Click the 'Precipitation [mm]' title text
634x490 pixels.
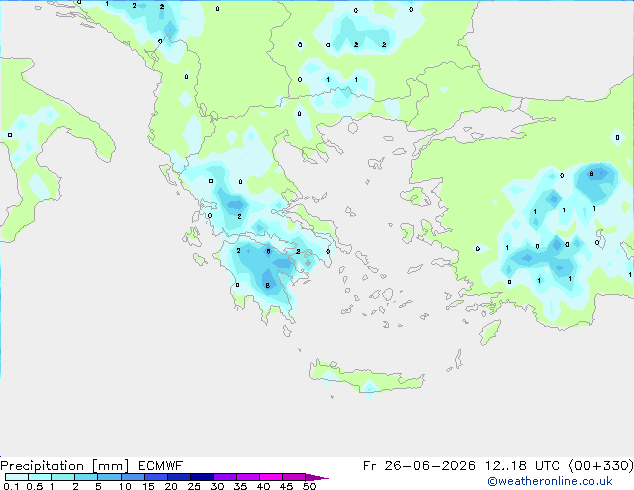tap(64, 466)
